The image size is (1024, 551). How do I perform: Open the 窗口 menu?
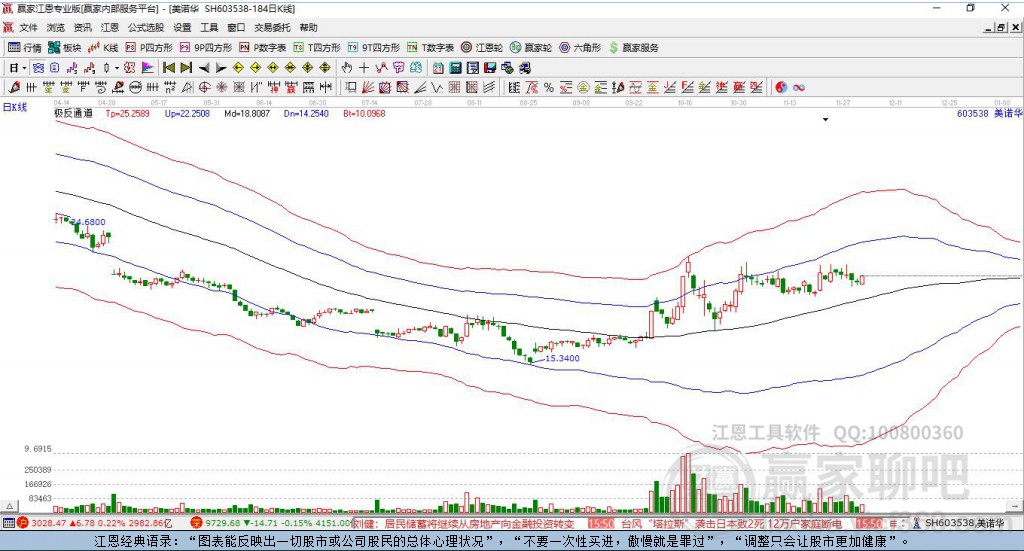tap(236, 27)
